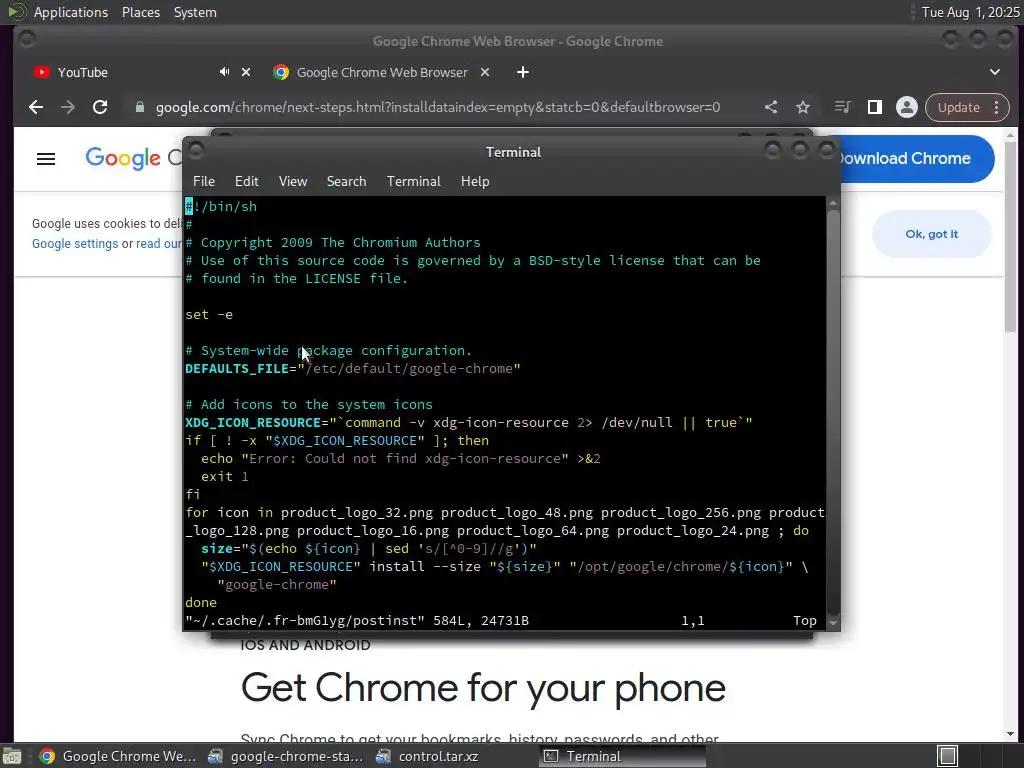Click vim status line postinst filename
Image resolution: width=1024 pixels, height=768 pixels.
coord(305,620)
